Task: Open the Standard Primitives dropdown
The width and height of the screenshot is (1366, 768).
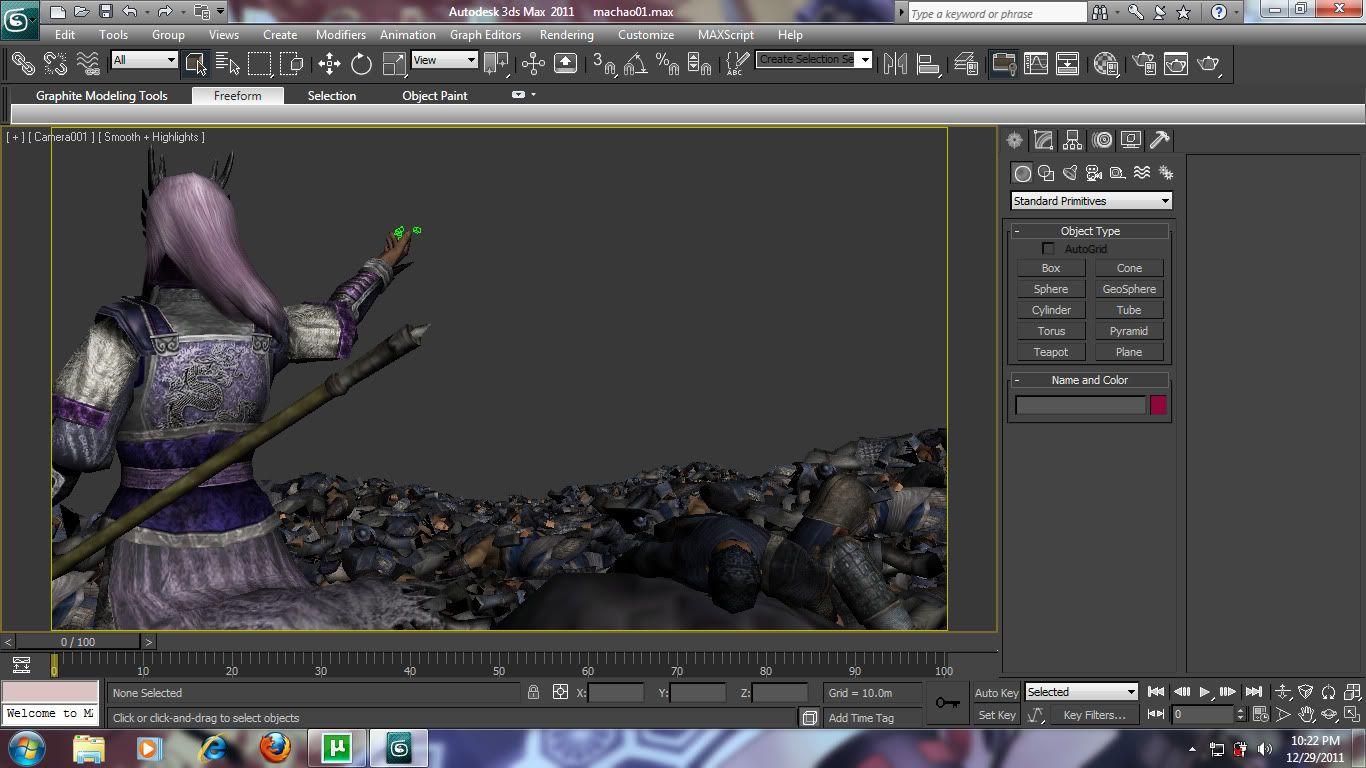Action: (x=1091, y=201)
